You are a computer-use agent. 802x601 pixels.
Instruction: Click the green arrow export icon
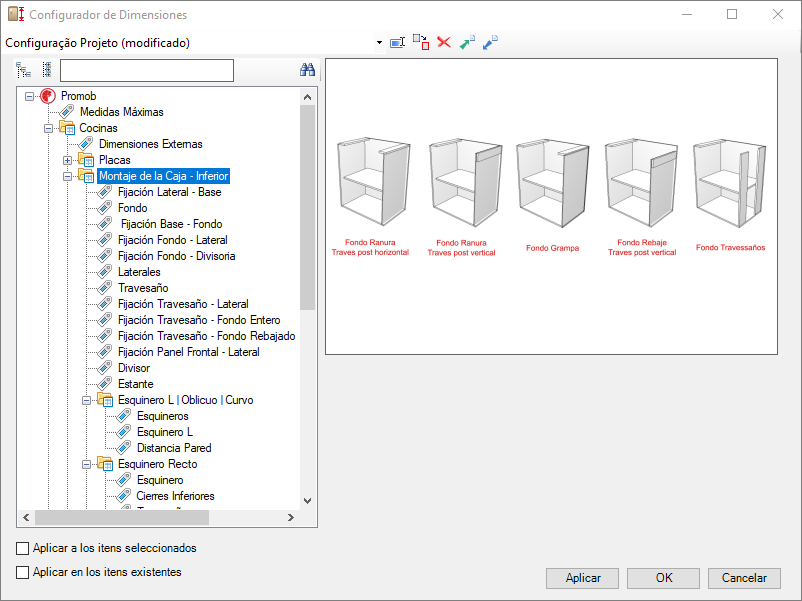467,42
